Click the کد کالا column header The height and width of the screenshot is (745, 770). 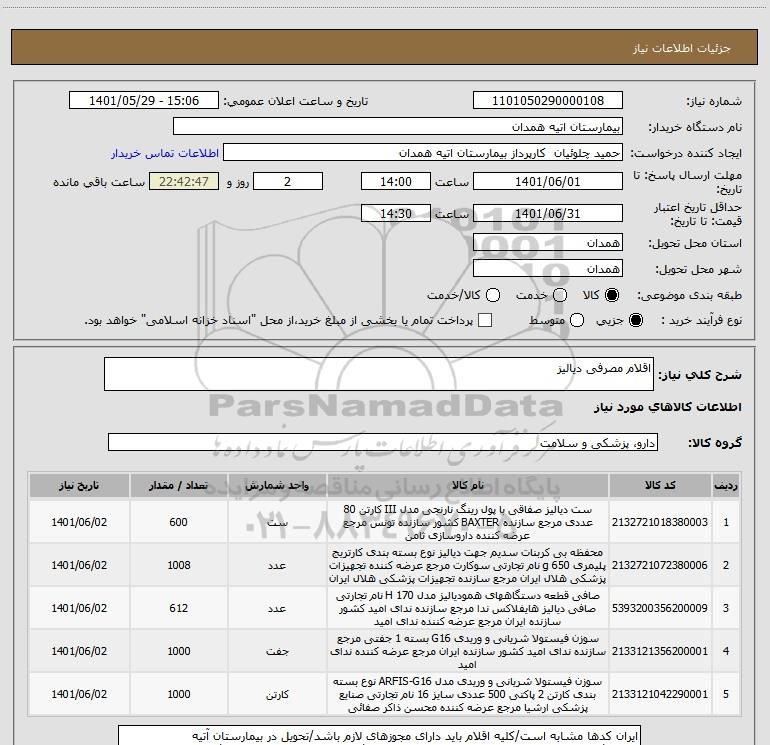point(660,485)
